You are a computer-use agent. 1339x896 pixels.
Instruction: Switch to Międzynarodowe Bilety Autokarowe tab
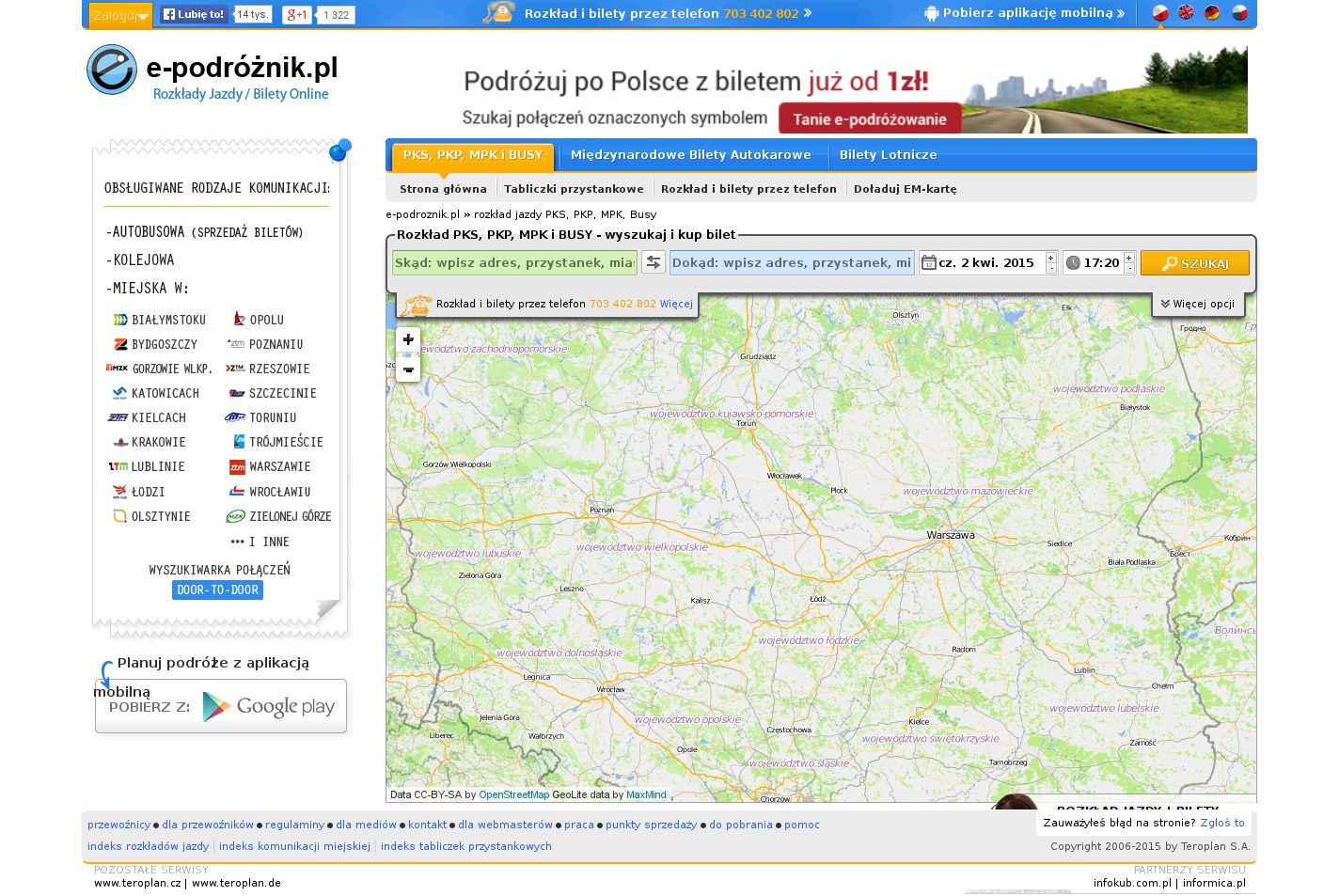click(690, 155)
